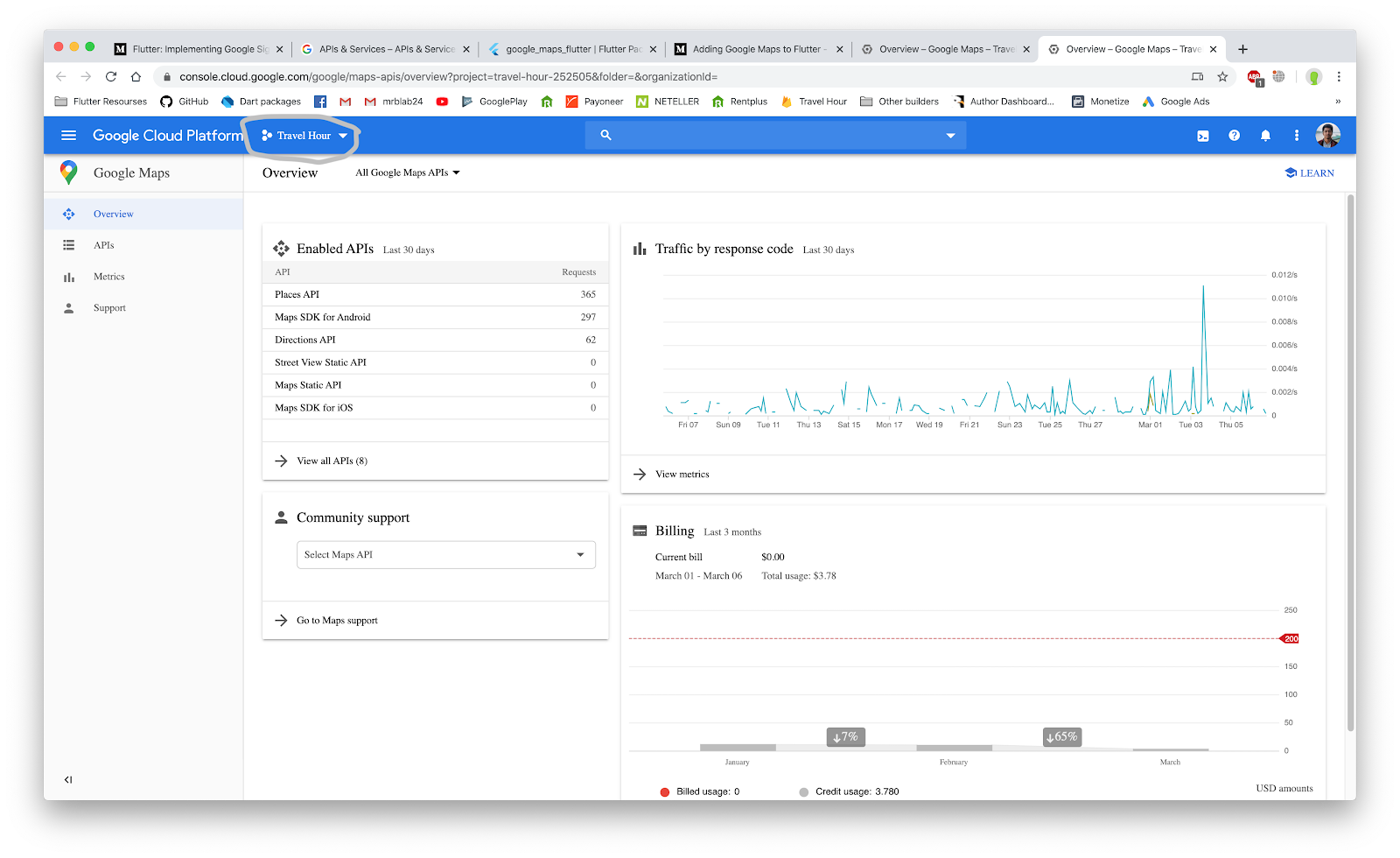Image resolution: width=1400 pixels, height=858 pixels.
Task: Activate Cloud Shell terminal icon
Action: [x=1203, y=136]
